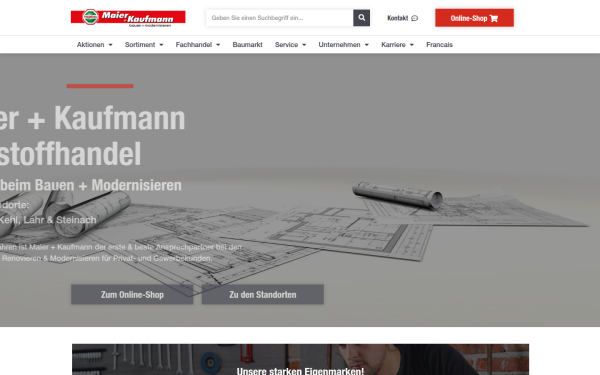Click the 'Kehl, Lahr & Steinach' text
600x375 pixels.
pyautogui.click(x=48, y=220)
